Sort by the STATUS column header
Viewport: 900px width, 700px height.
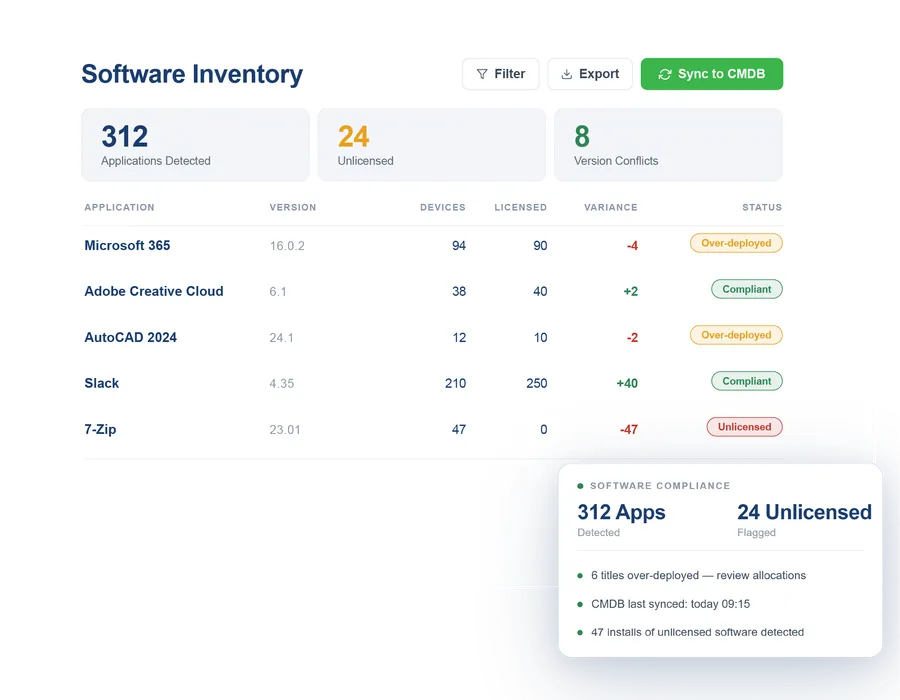click(762, 207)
